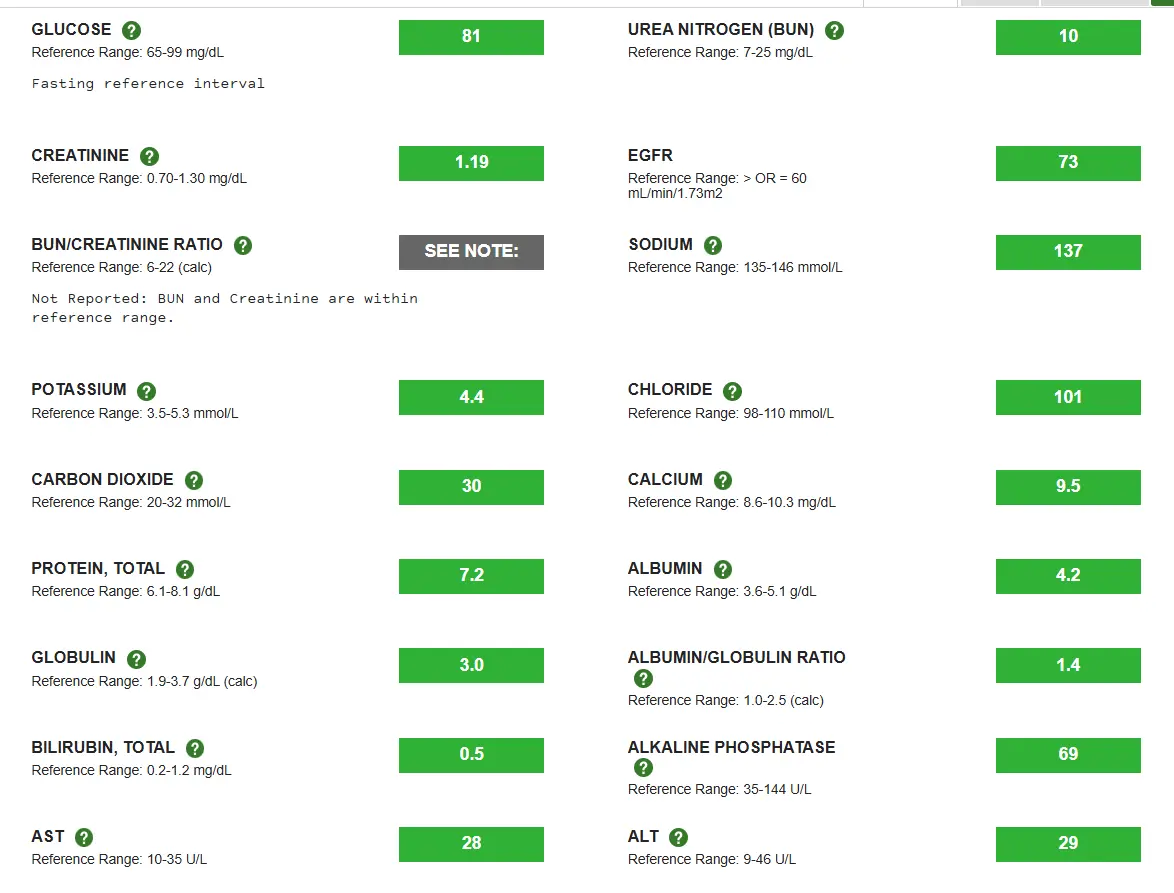
Task: Click the ALBUMIN question mark icon
Action: pyautogui.click(x=723, y=570)
